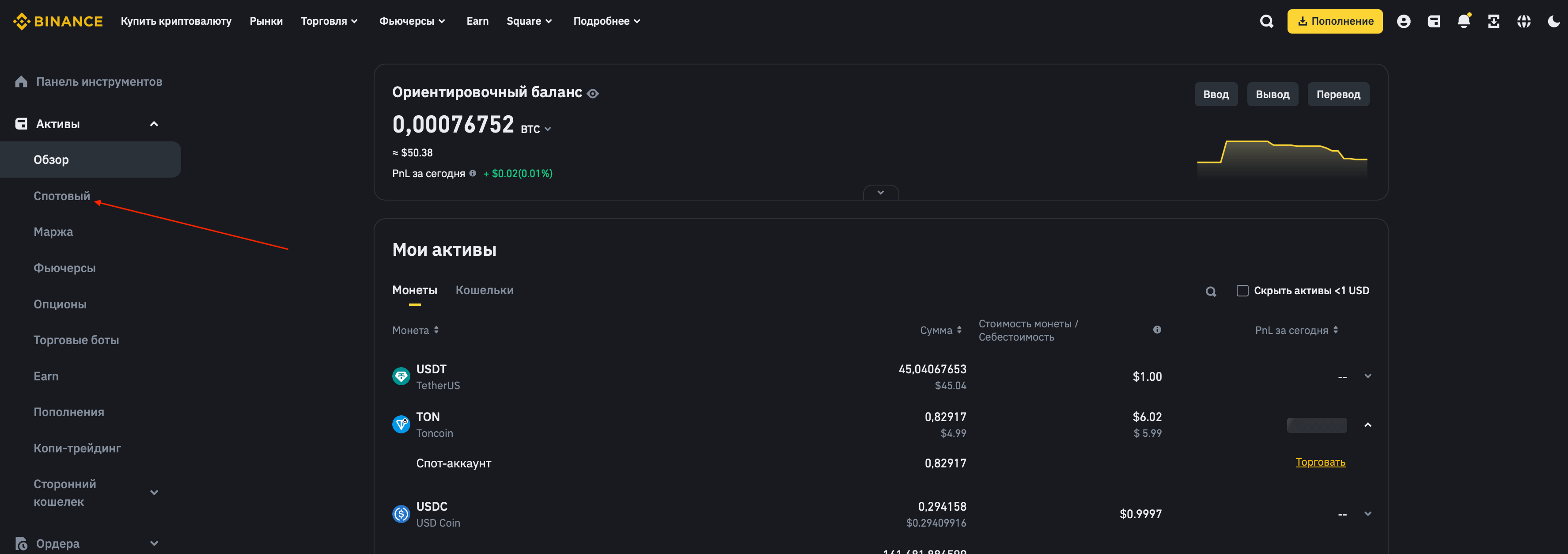
Task: Open Купить криптовалюту menu item
Action: pyautogui.click(x=176, y=21)
